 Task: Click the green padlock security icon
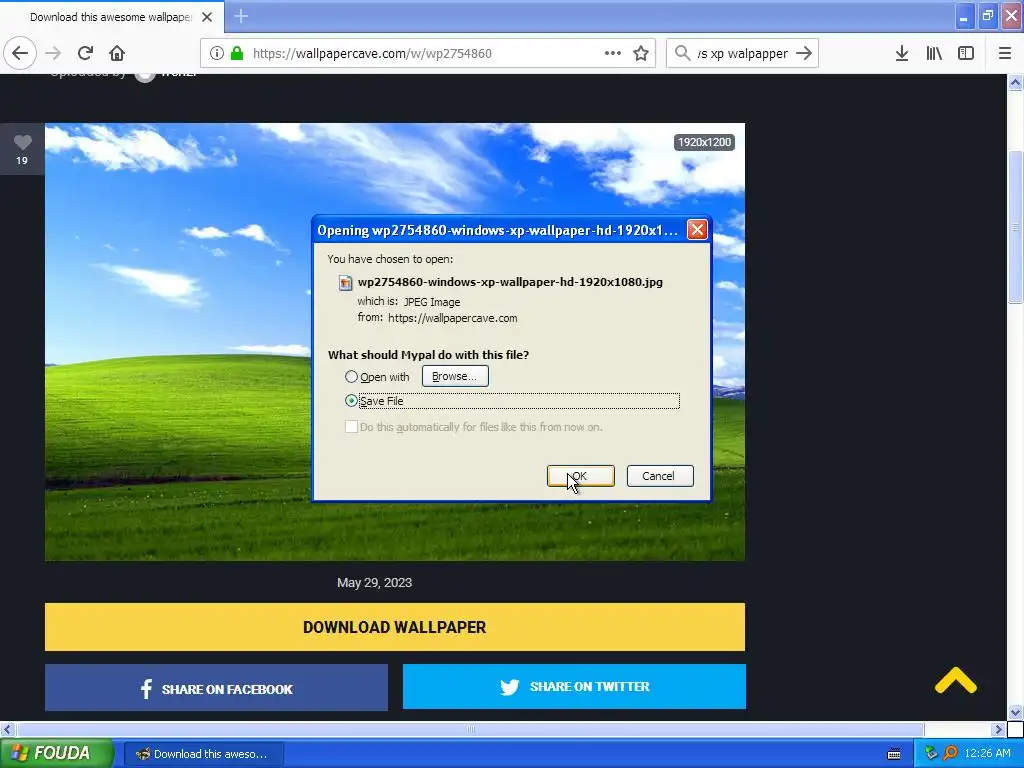(x=237, y=53)
